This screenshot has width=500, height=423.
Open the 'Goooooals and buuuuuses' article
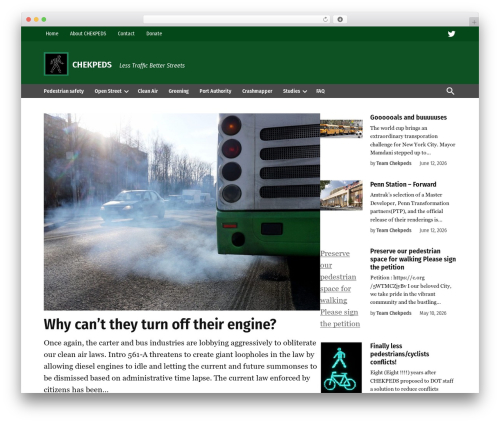(408, 117)
